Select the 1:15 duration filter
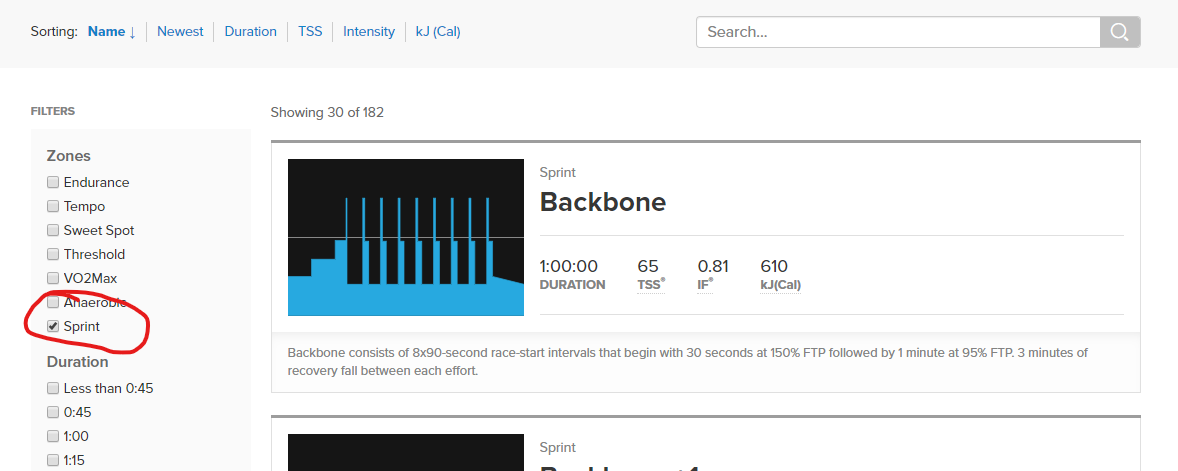 click(53, 460)
